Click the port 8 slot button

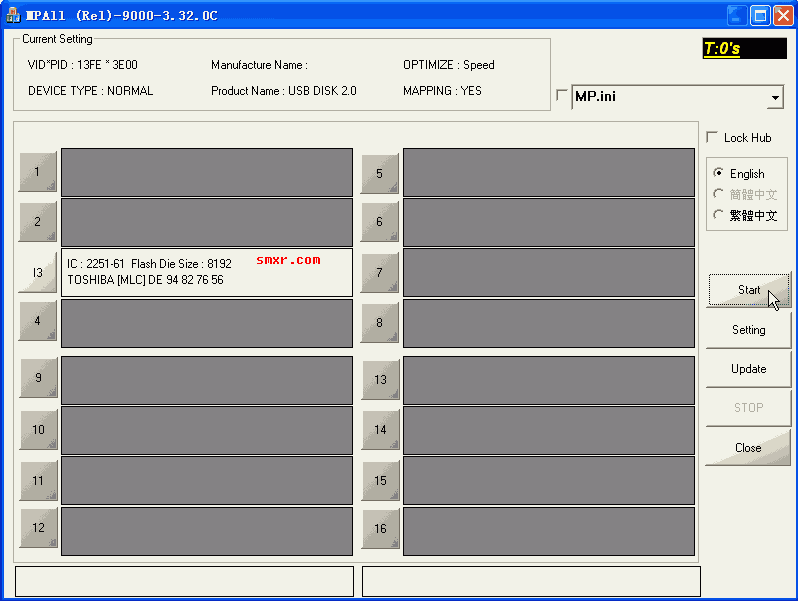pos(380,323)
